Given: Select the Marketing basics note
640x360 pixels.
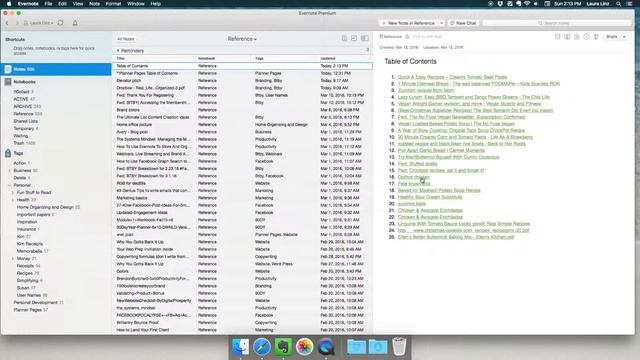Looking at the screenshot, I should [x=242, y=198].
